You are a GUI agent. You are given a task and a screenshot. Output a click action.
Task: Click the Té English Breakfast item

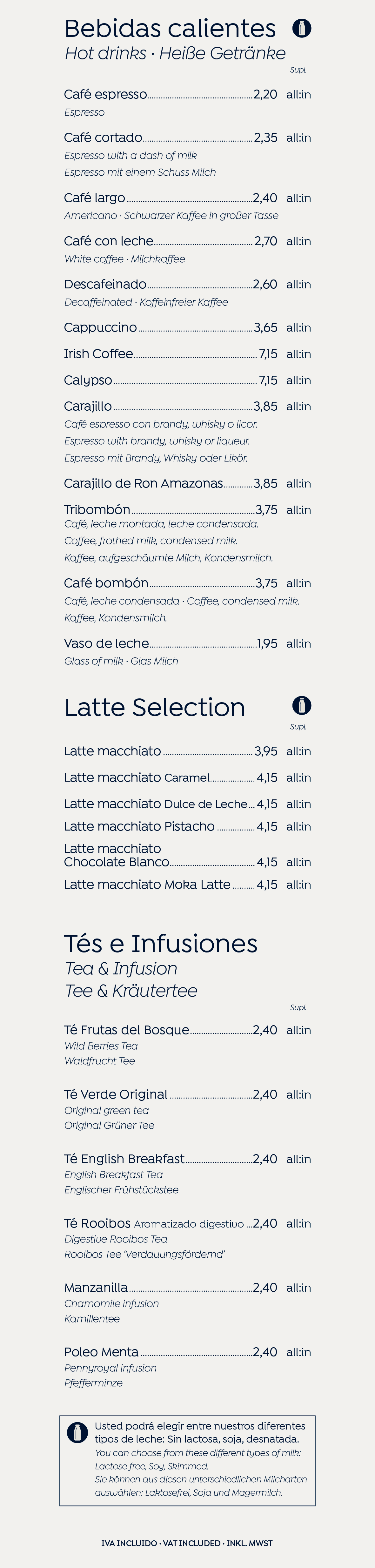tap(124, 1158)
